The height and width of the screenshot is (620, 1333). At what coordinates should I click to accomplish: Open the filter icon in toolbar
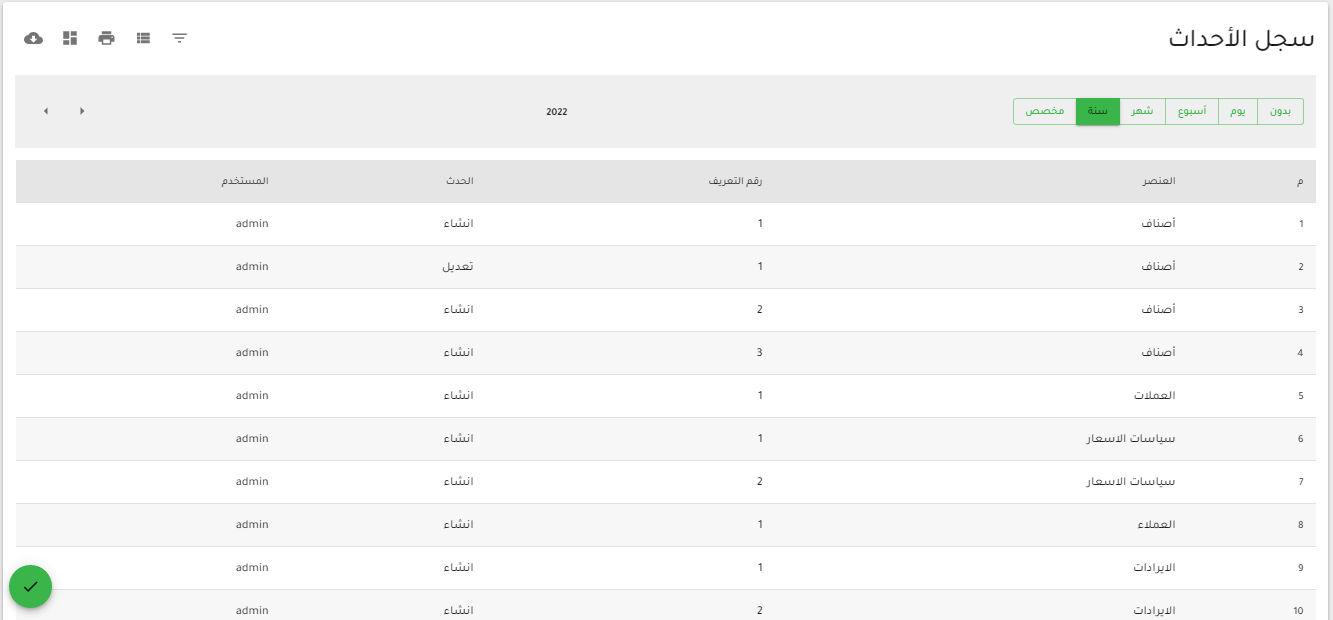180,38
